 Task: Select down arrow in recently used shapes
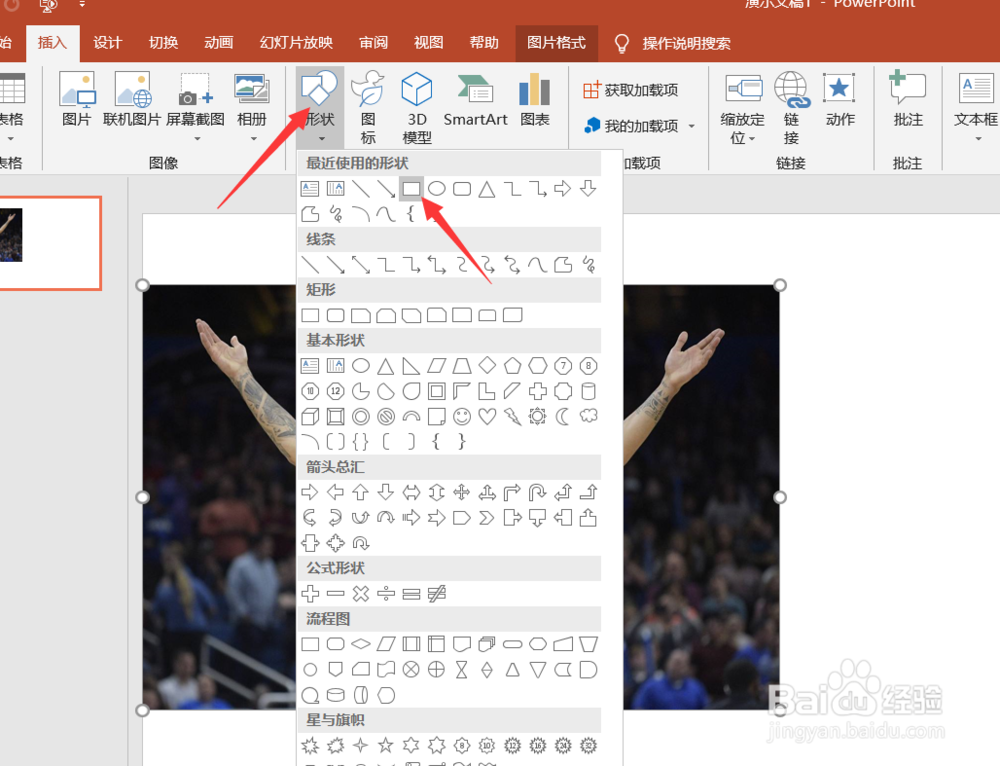pyautogui.click(x=588, y=189)
